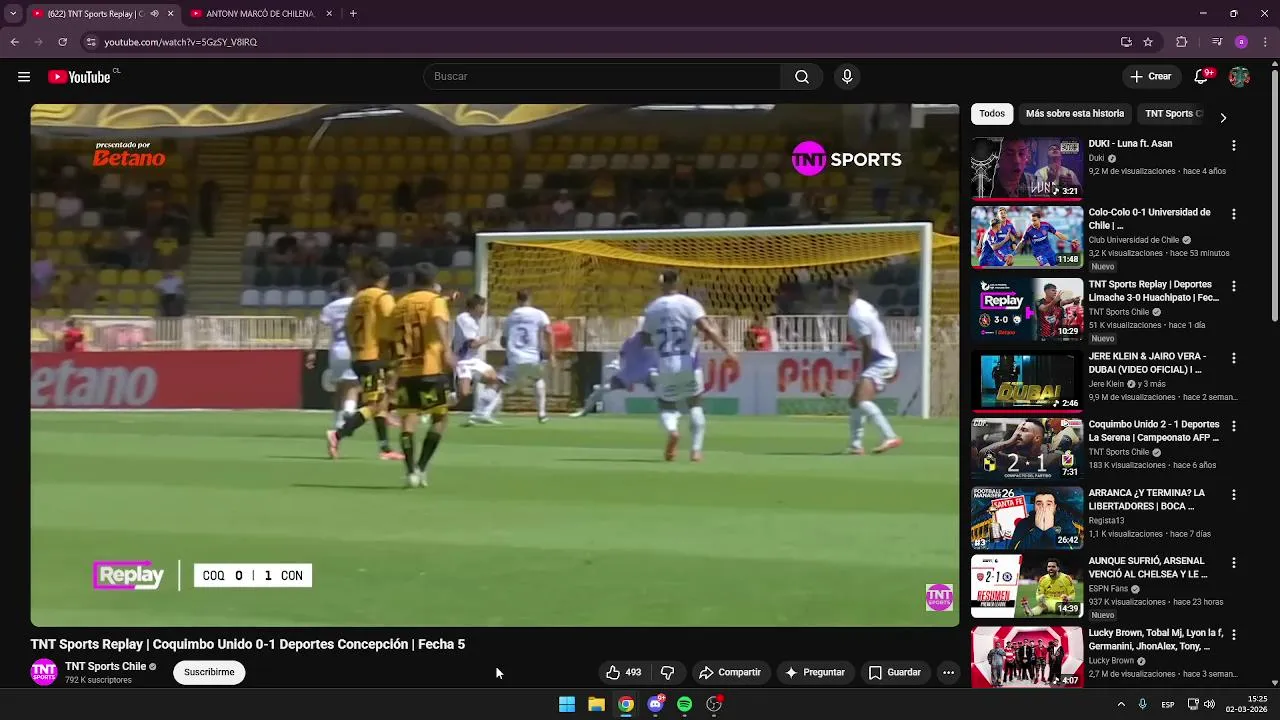Open the DUKI - Luna thumbnail
The image size is (1280, 720).
(1027, 169)
